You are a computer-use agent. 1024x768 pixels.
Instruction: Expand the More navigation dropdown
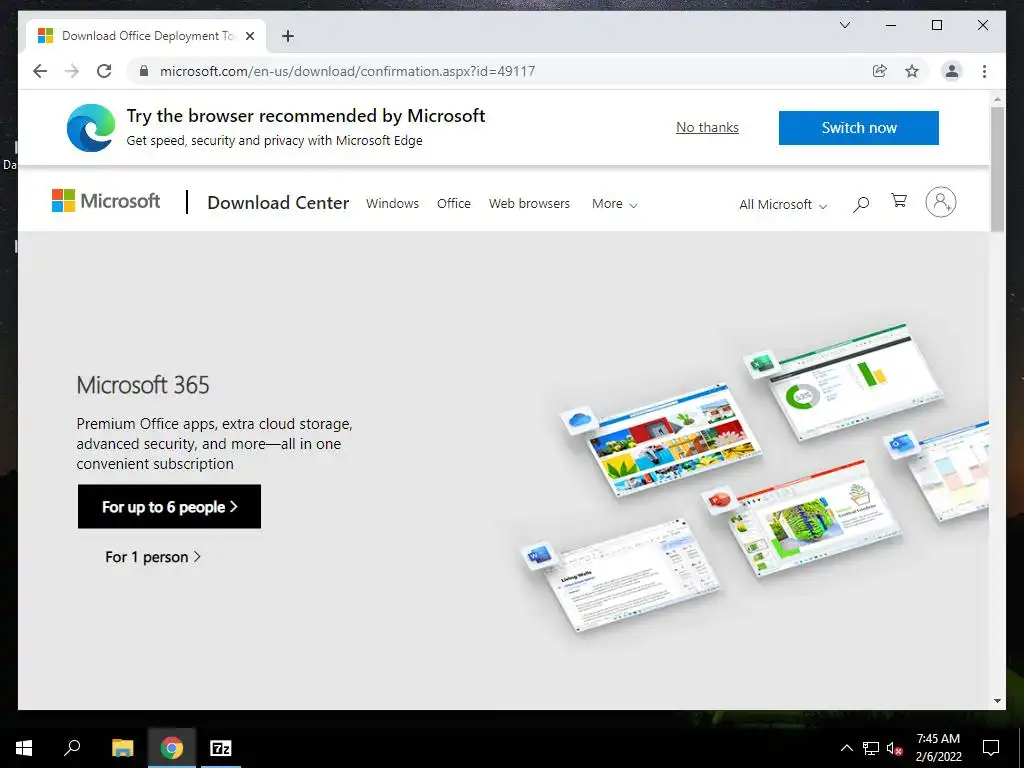tap(615, 204)
